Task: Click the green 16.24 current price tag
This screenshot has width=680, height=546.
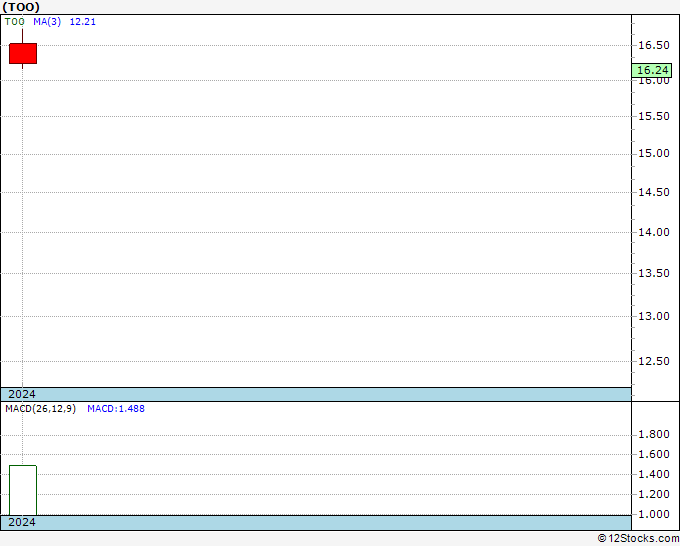Action: [x=652, y=70]
